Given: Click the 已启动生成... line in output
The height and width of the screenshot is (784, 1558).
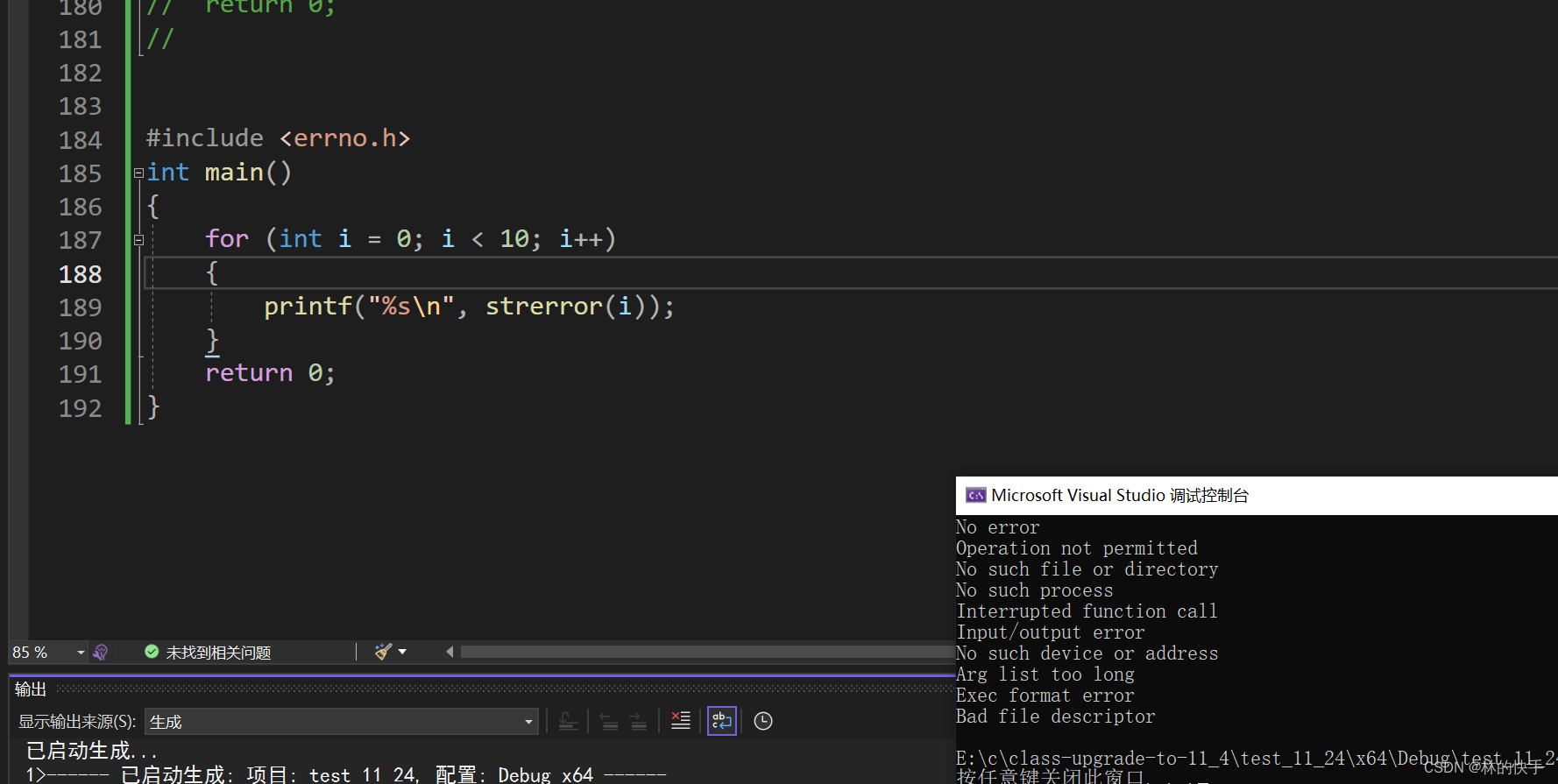Looking at the screenshot, I should click(x=92, y=752).
